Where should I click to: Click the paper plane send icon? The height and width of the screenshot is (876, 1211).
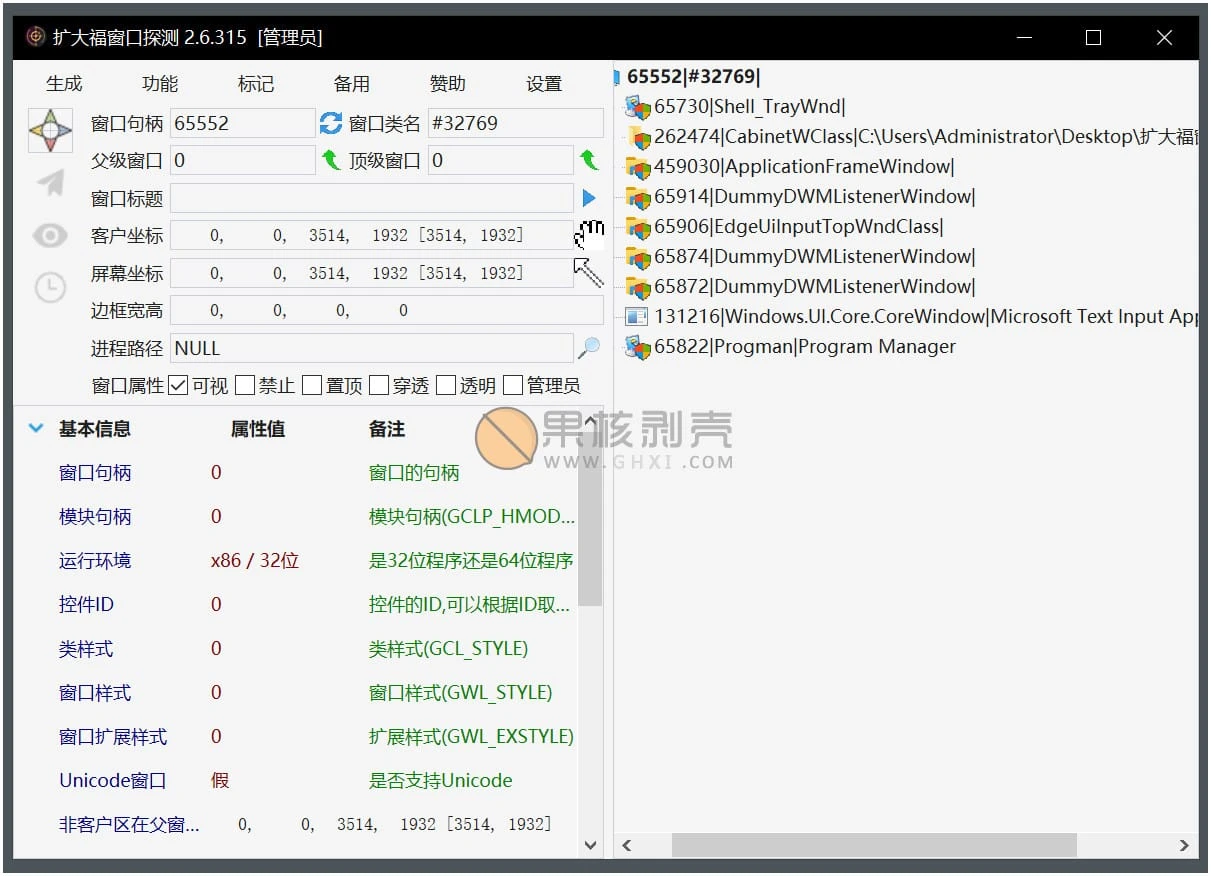pos(50,182)
